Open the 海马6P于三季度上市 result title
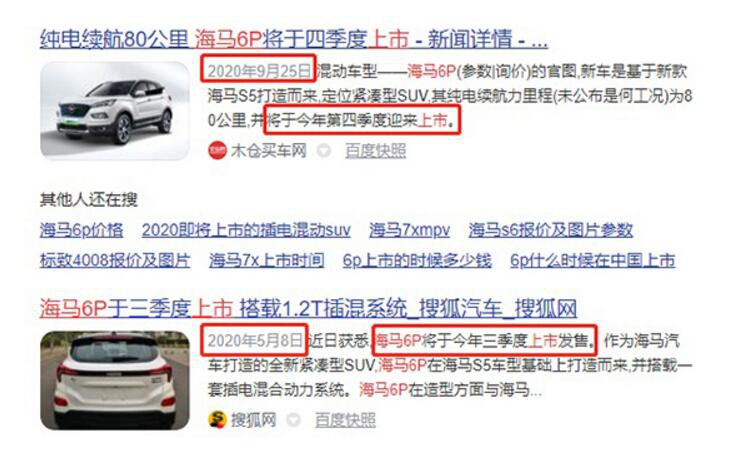Screen dimensions: 738x457 pos(308,309)
